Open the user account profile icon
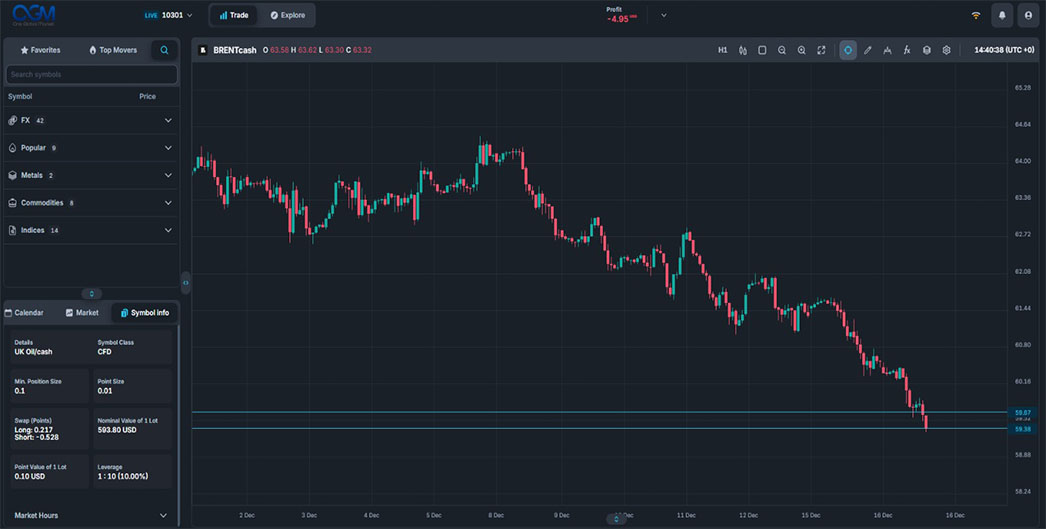Image resolution: width=1046 pixels, height=529 pixels. (1027, 15)
